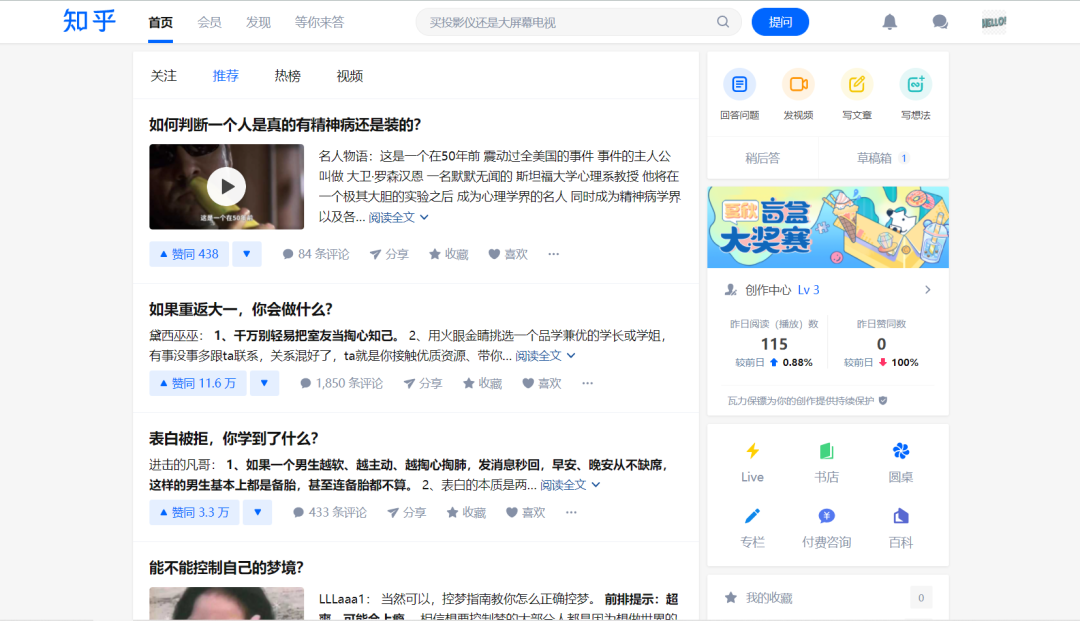Viewport: 1080px width, 621px height.
Task: Expand 阅读全文 on 黛西巫巫 answer
Action: 546,356
